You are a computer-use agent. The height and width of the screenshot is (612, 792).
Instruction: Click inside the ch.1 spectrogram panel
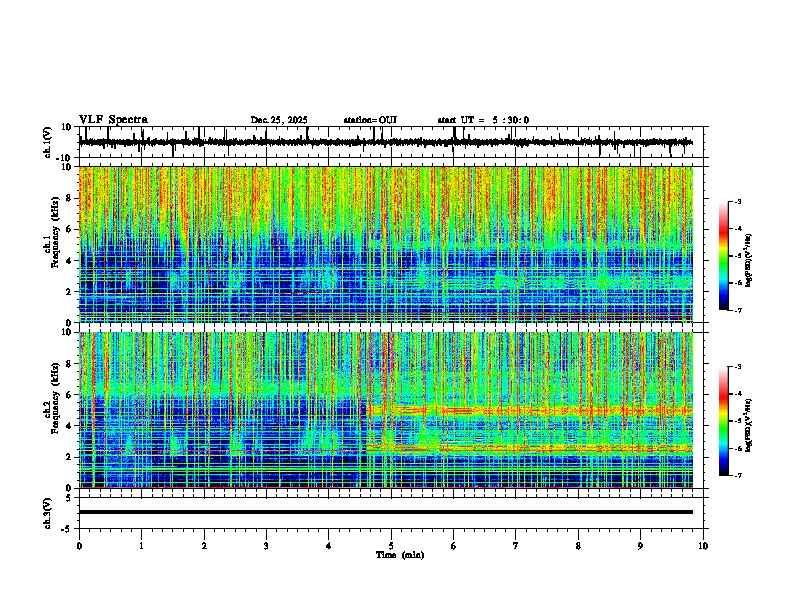385,244
